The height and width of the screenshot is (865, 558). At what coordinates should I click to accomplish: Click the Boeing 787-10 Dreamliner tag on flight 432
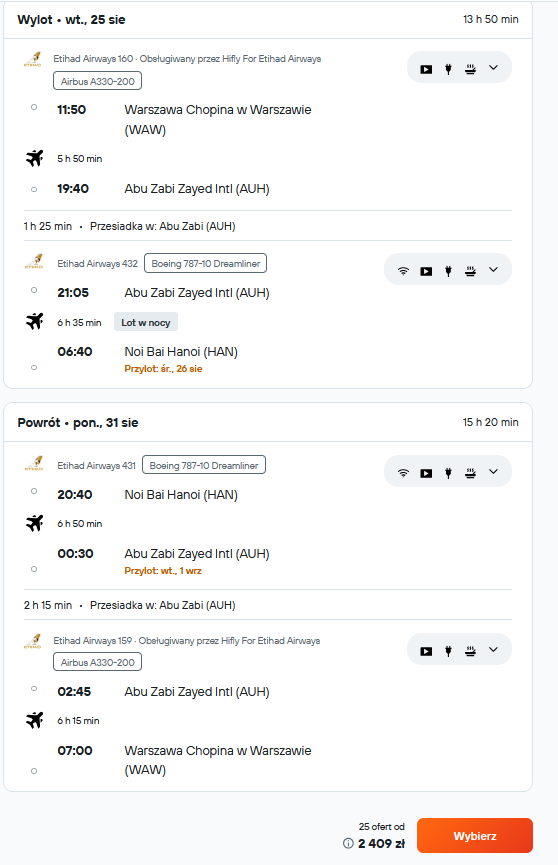coord(205,264)
